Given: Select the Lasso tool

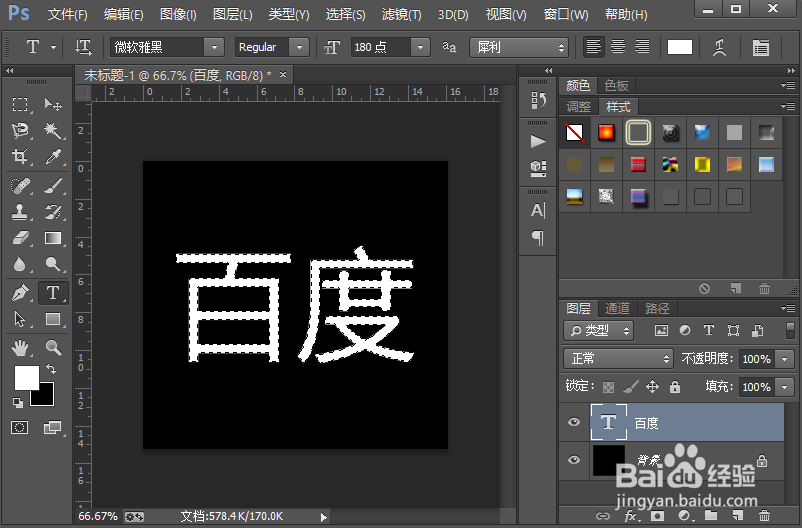Looking at the screenshot, I should tap(20, 130).
